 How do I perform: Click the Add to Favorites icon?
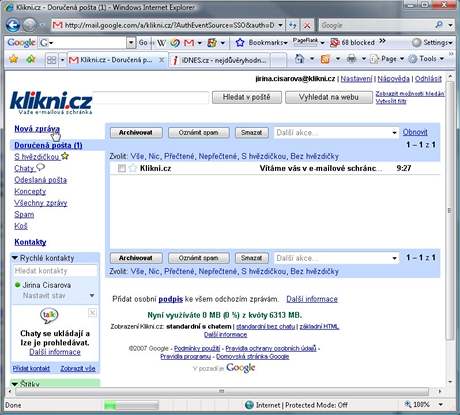coord(31,59)
